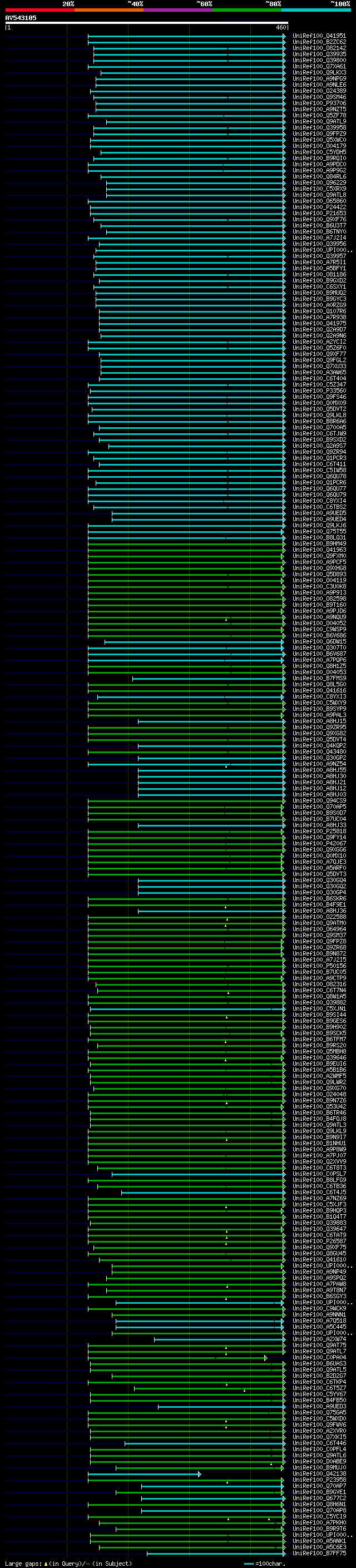The height and width of the screenshot is (1568, 356).
Task: Open the UniRef100_B8LQ31 hit label
Action: tap(319, 537)
